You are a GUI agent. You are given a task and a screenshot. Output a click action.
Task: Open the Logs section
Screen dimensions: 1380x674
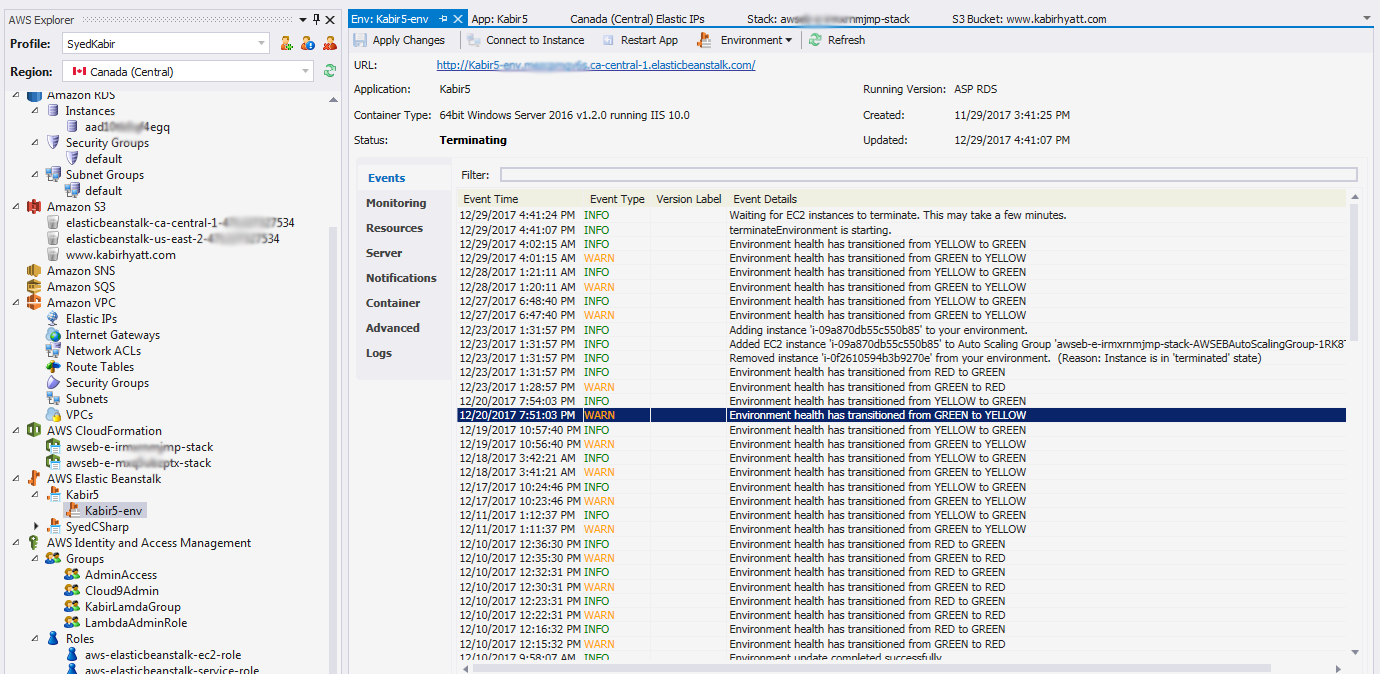379,353
